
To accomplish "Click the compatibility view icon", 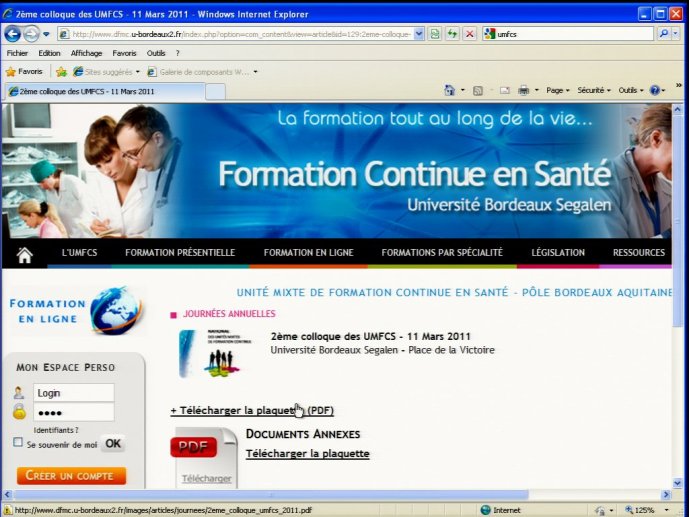I will [x=435, y=34].
